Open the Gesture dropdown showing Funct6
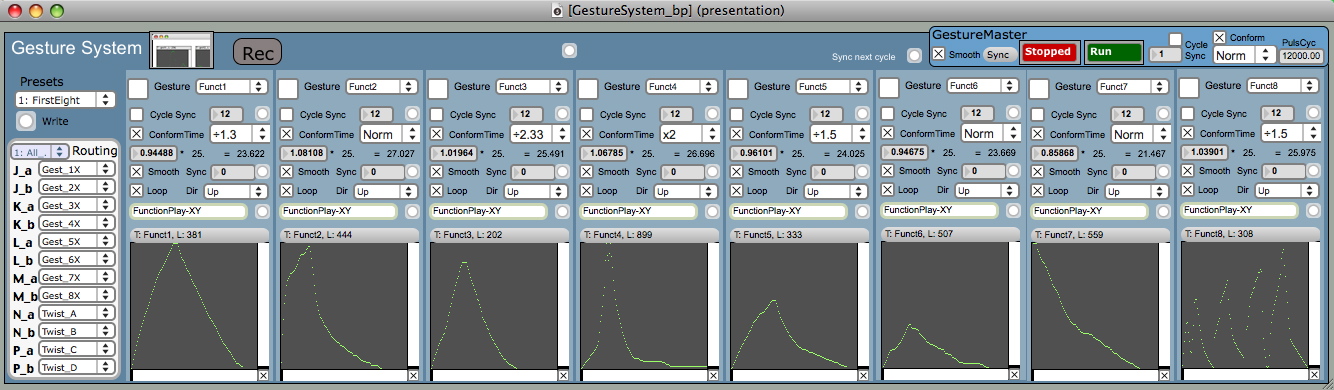Screen dimensions: 1334x390 coord(982,86)
